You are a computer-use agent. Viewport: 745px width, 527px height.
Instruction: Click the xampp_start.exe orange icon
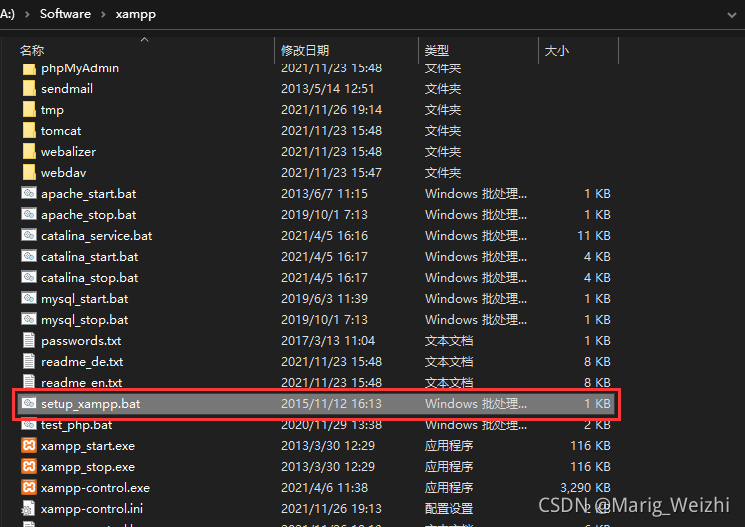(29, 445)
